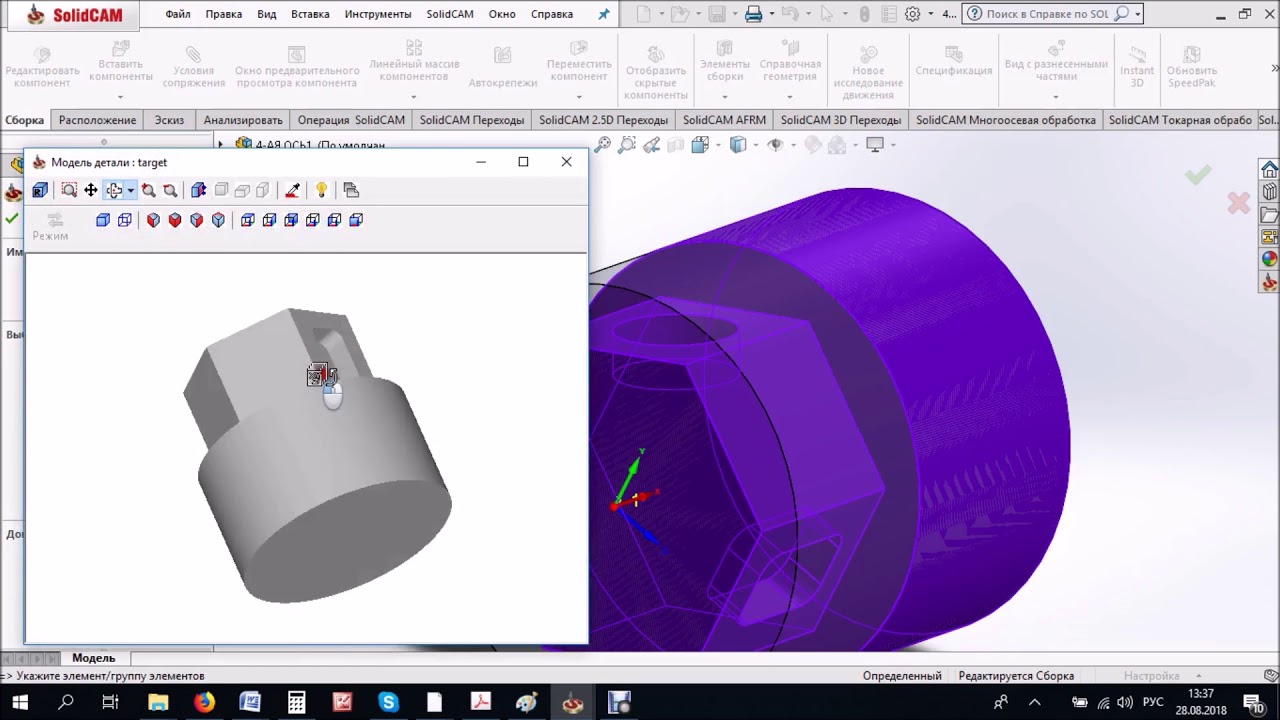This screenshot has height=720, width=1280.
Task: Switch to the Сборка tab
Action: tap(24, 120)
